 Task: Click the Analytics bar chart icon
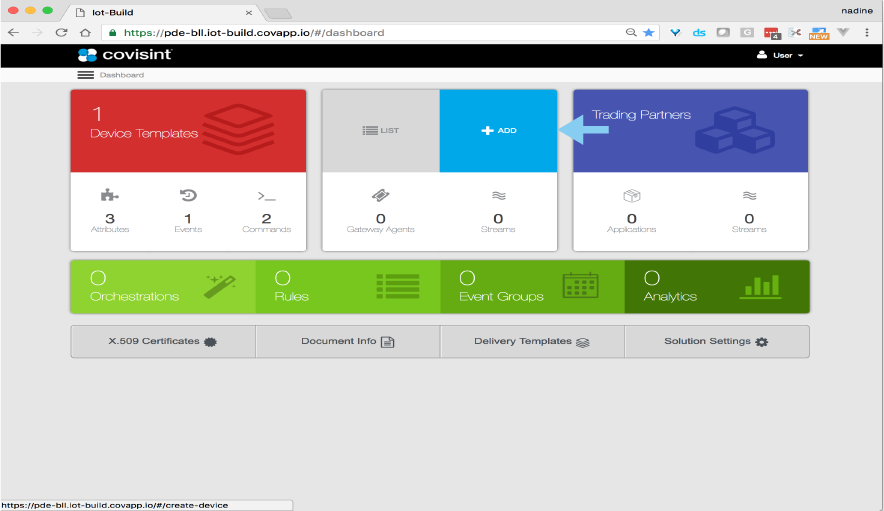[760, 286]
